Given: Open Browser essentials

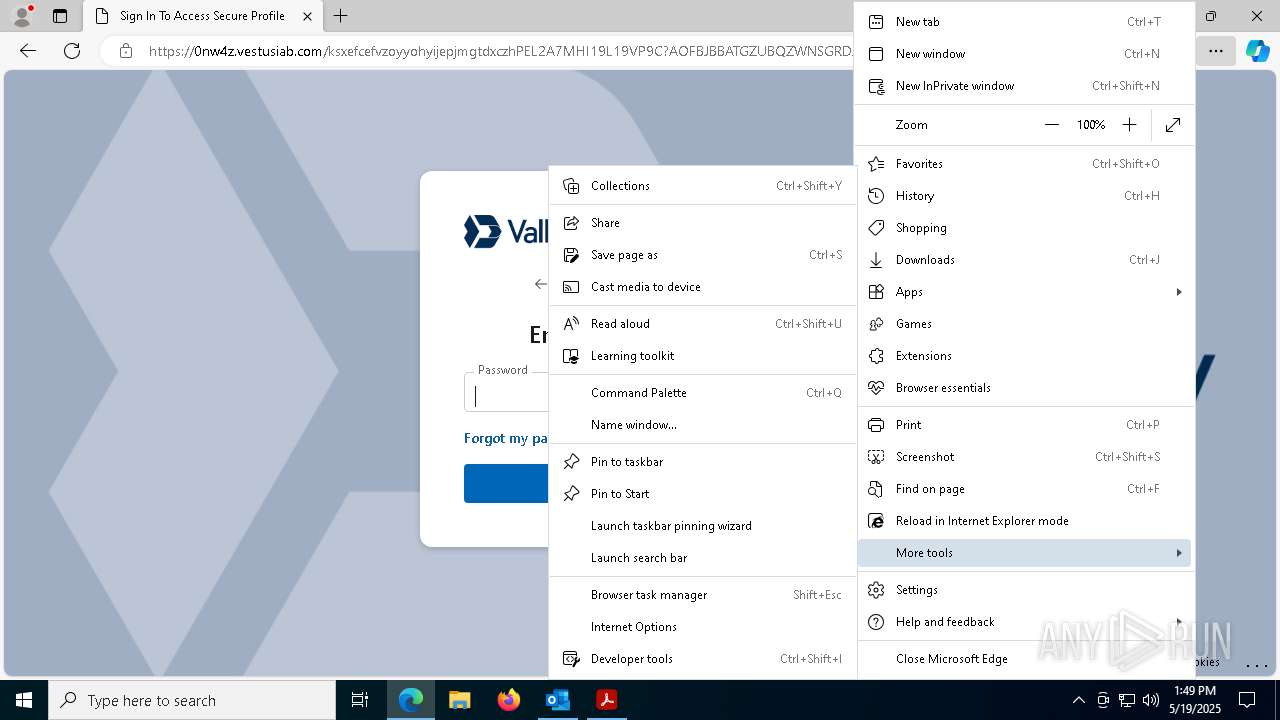Looking at the screenshot, I should [1025, 388].
